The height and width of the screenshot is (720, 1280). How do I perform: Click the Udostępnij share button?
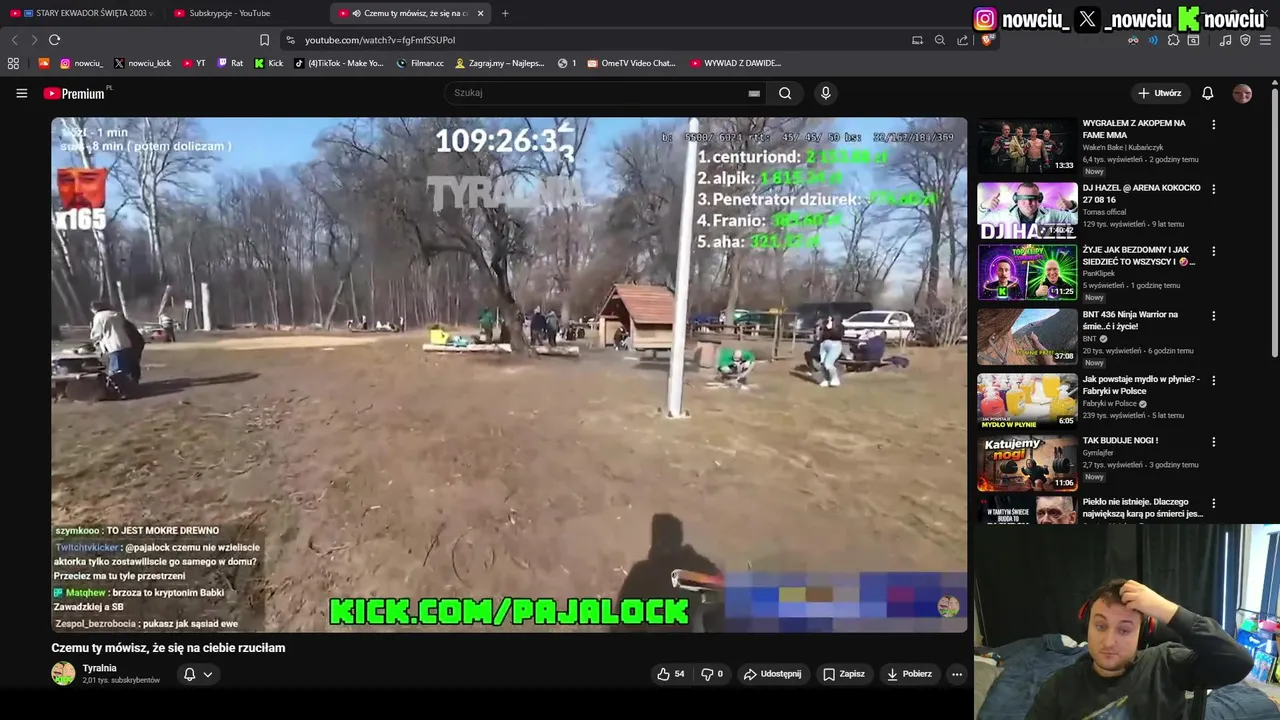tap(772, 674)
